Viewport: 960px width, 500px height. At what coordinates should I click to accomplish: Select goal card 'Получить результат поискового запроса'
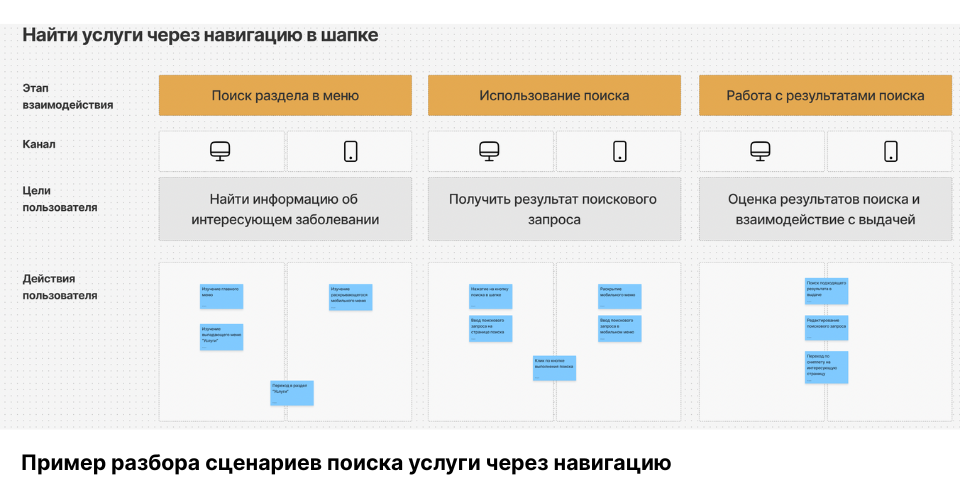(x=554, y=209)
